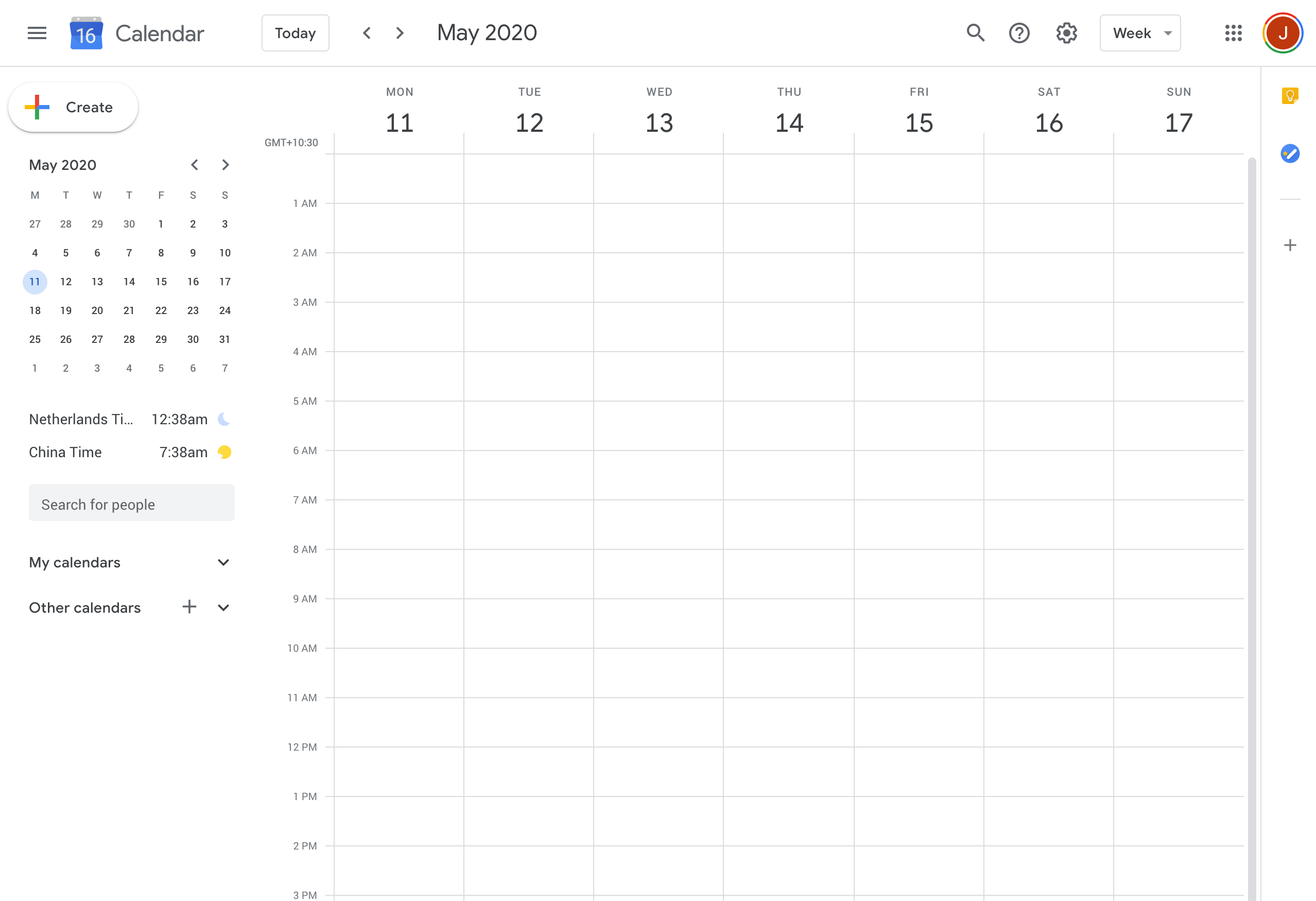Click the Today button
Image resolution: width=1316 pixels, height=901 pixels.
(x=295, y=33)
